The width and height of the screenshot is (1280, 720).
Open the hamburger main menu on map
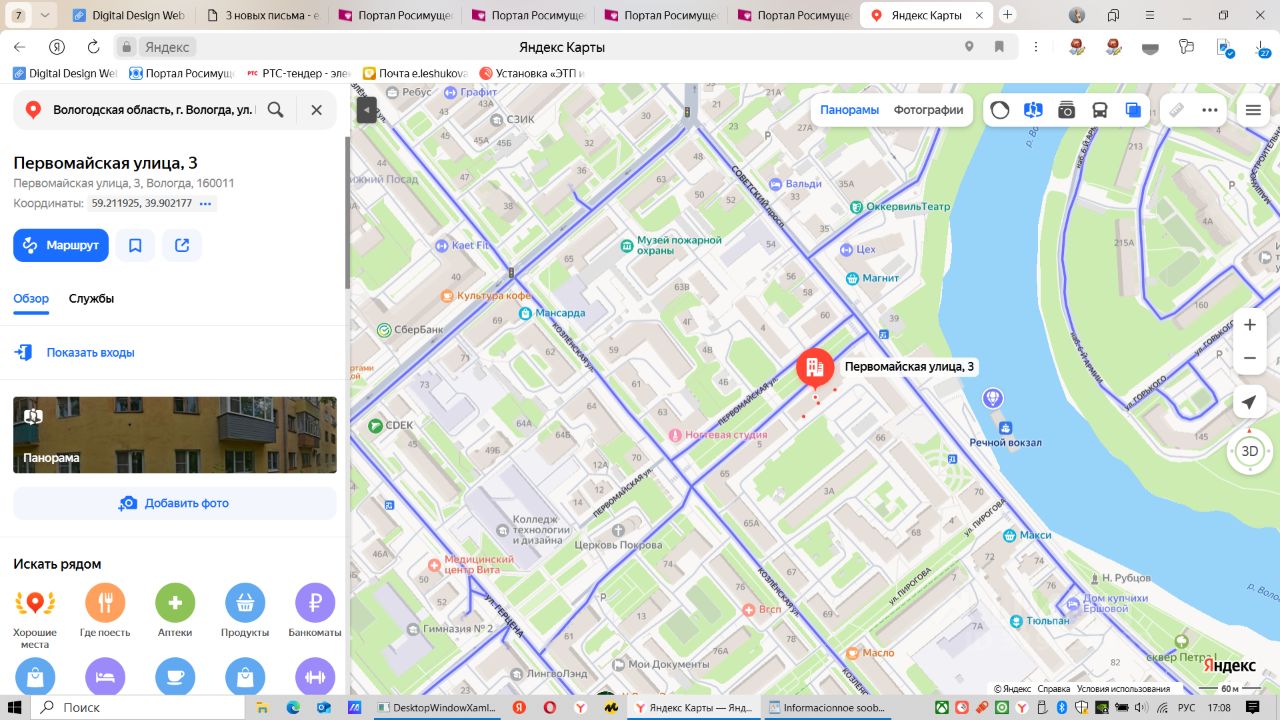(1253, 110)
